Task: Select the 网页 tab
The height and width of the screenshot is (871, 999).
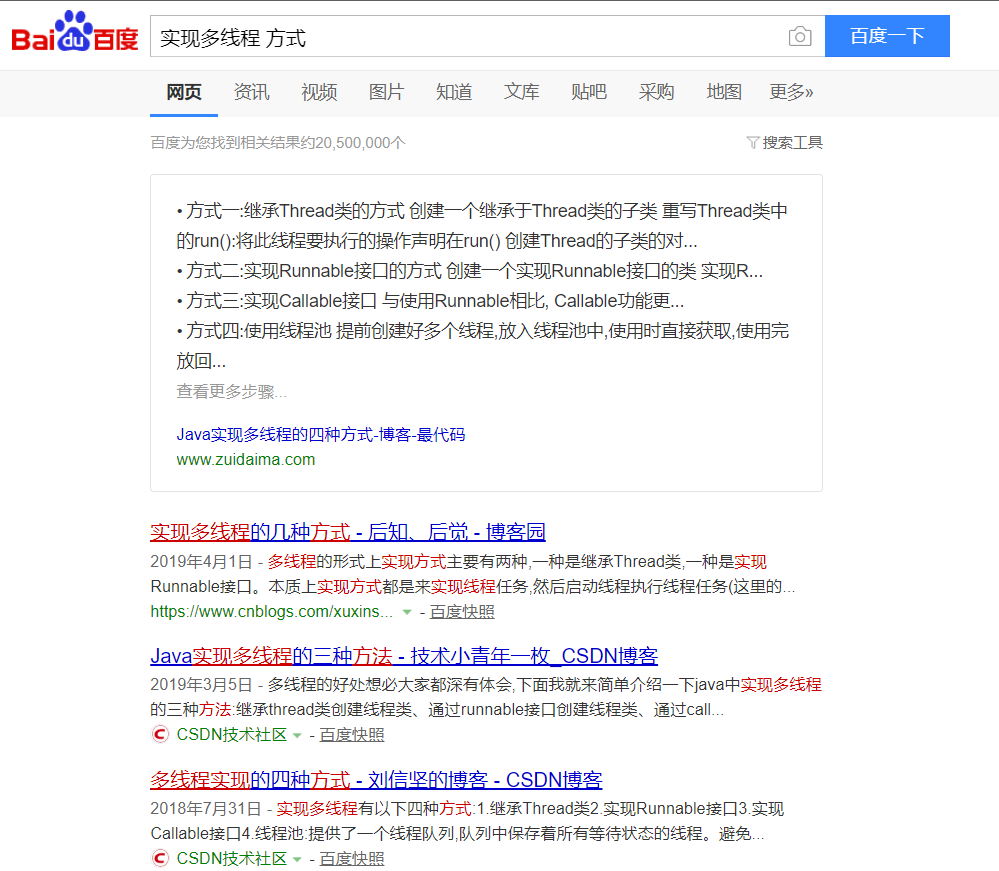Action: click(x=183, y=92)
